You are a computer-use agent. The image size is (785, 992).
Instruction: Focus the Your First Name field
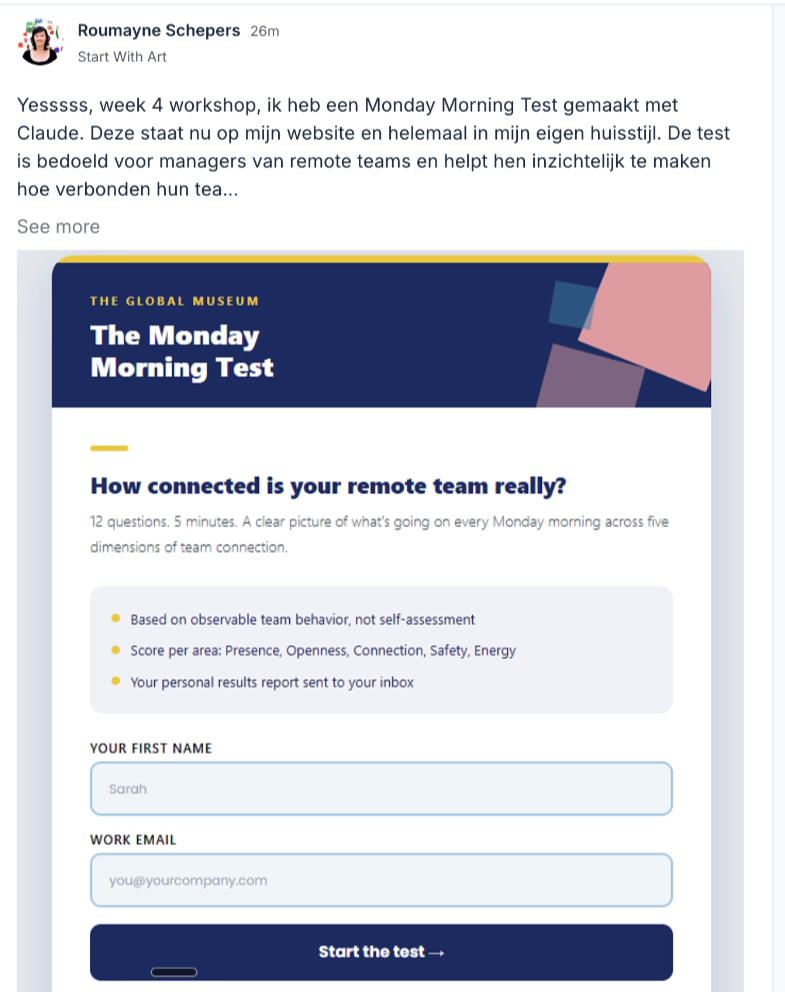coord(381,788)
